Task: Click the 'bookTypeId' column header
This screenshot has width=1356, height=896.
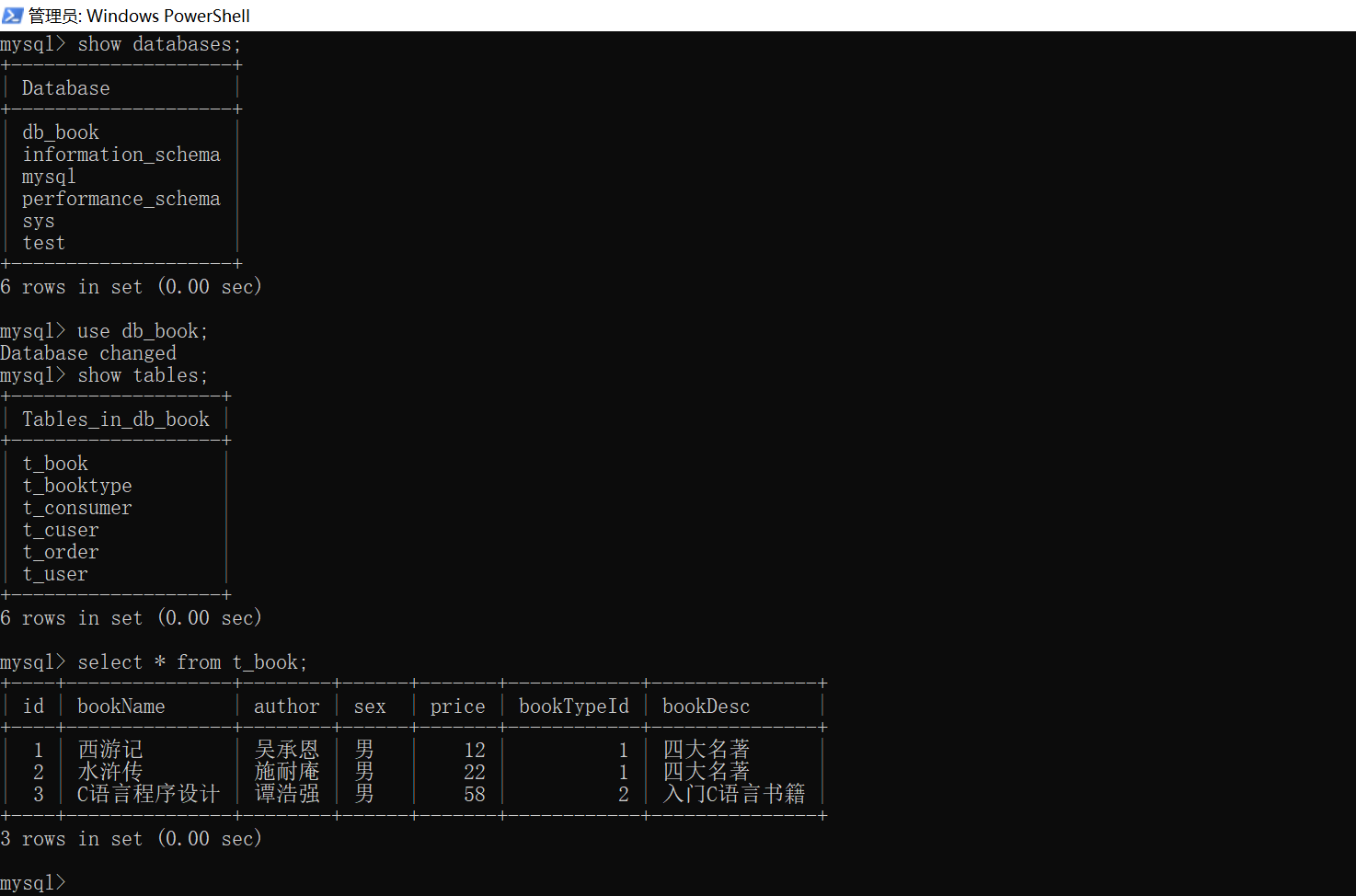Action: [x=574, y=706]
